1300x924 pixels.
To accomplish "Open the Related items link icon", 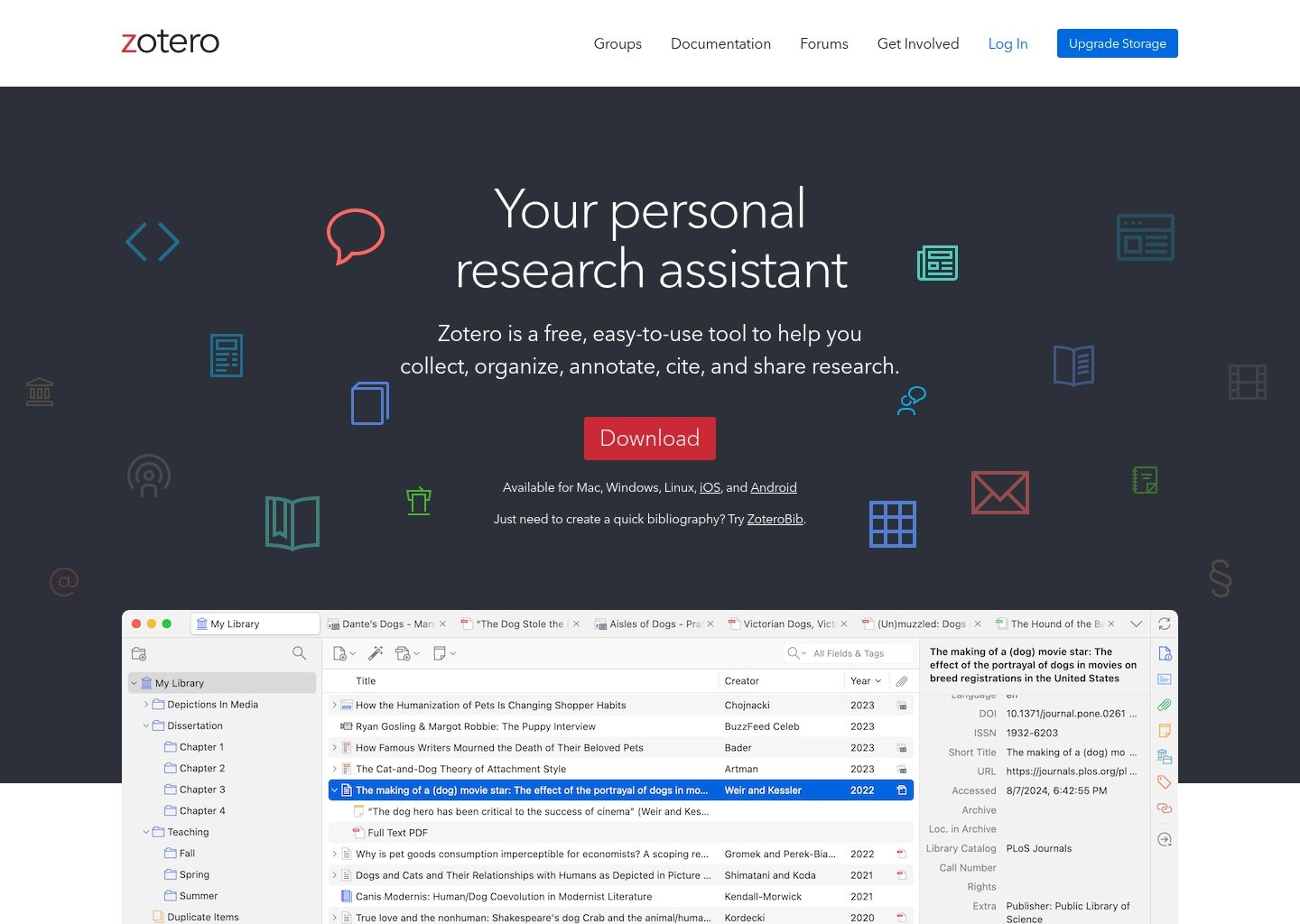I will pyautogui.click(x=1165, y=808).
